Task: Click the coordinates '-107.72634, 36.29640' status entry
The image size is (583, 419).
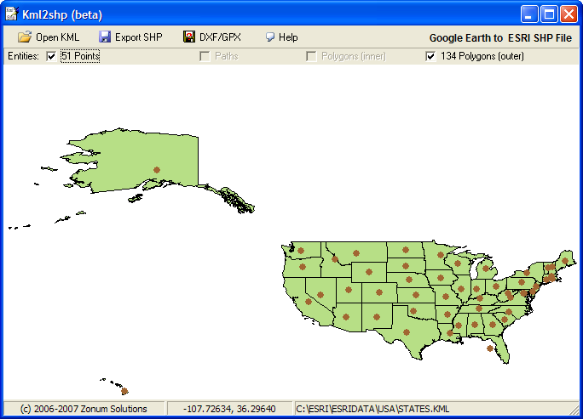Action: [229, 409]
